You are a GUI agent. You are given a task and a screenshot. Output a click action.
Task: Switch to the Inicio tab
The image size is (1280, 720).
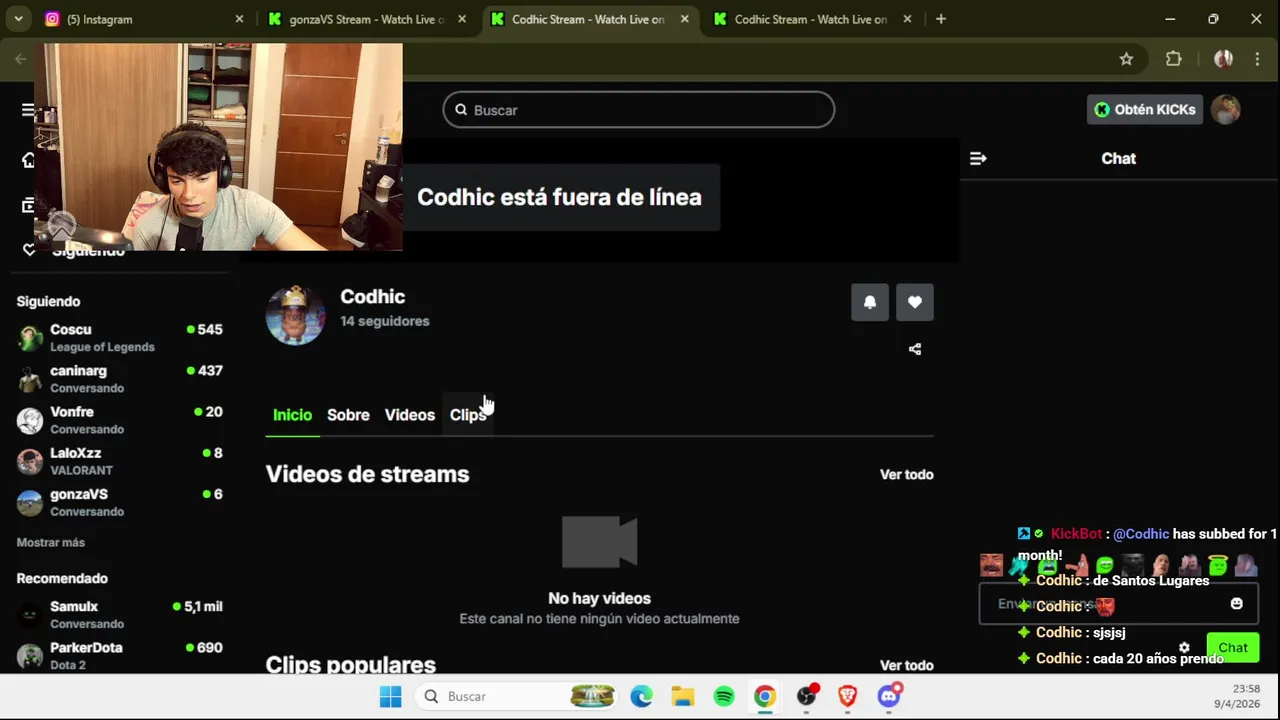tap(292, 415)
